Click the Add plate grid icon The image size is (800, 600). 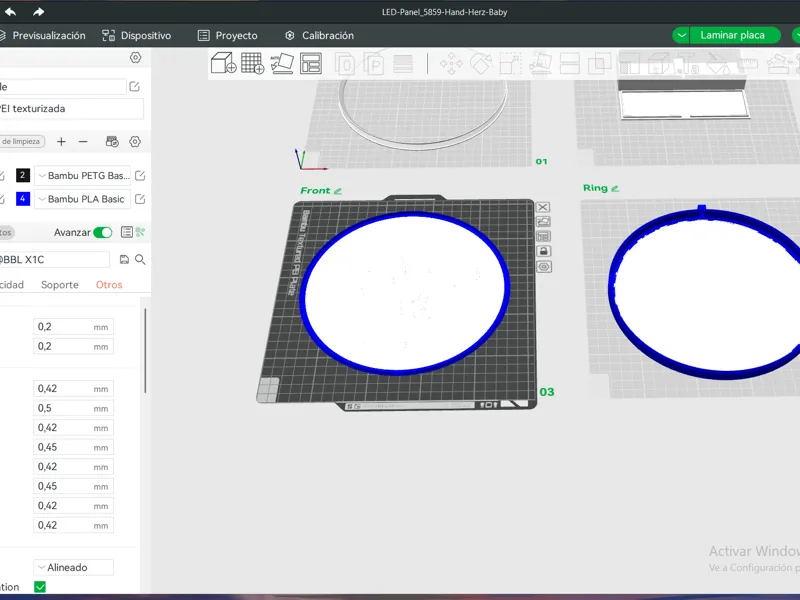[x=253, y=63]
